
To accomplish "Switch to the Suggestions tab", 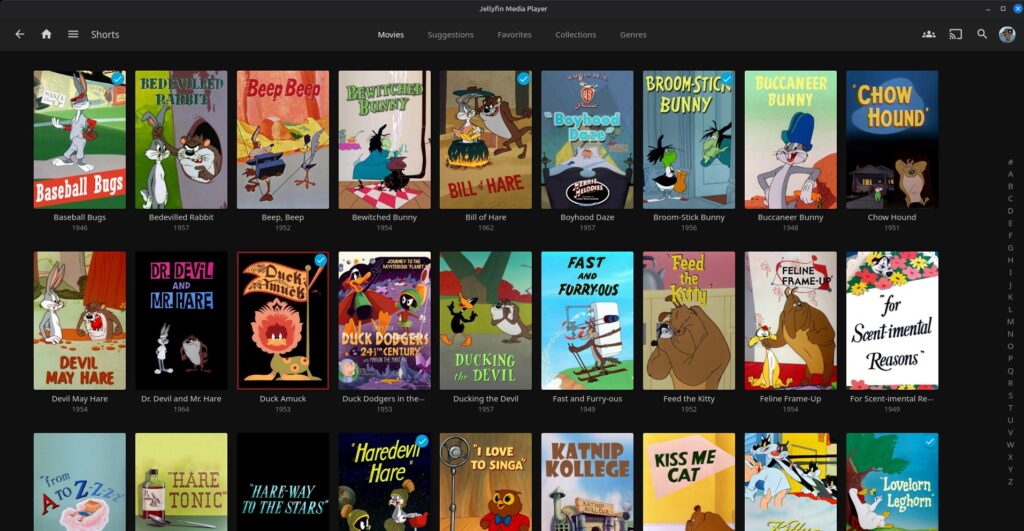I will coord(451,35).
